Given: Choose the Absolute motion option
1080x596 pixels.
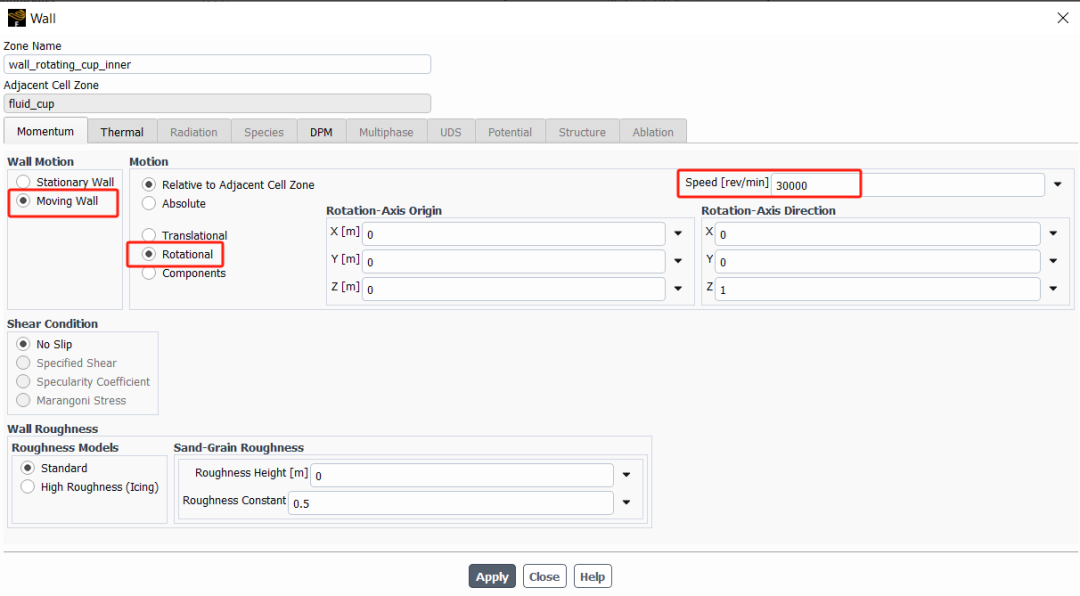Looking at the screenshot, I should point(149,204).
